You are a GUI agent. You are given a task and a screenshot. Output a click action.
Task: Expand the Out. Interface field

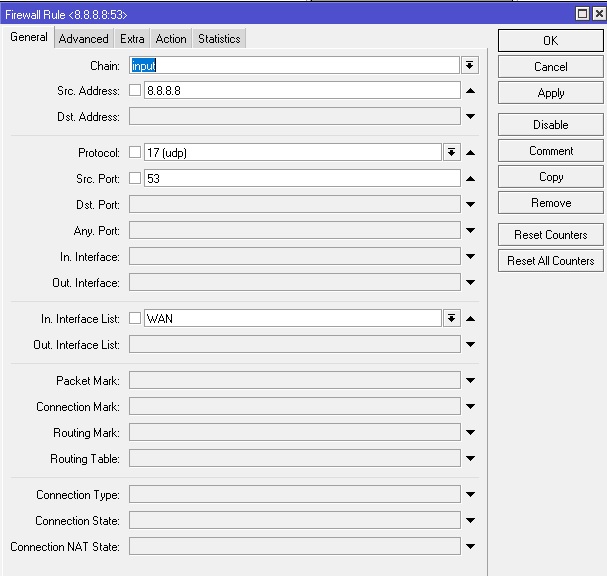[x=470, y=282]
